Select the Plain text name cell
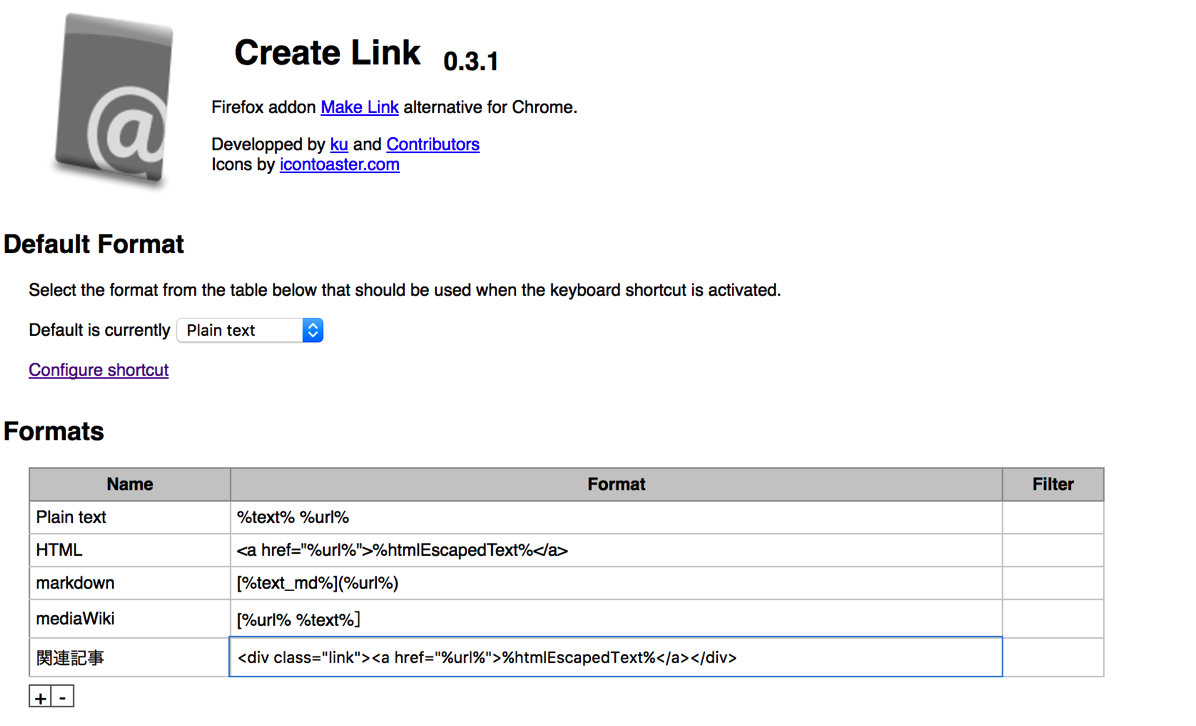This screenshot has height=726, width=1196. pos(130,517)
